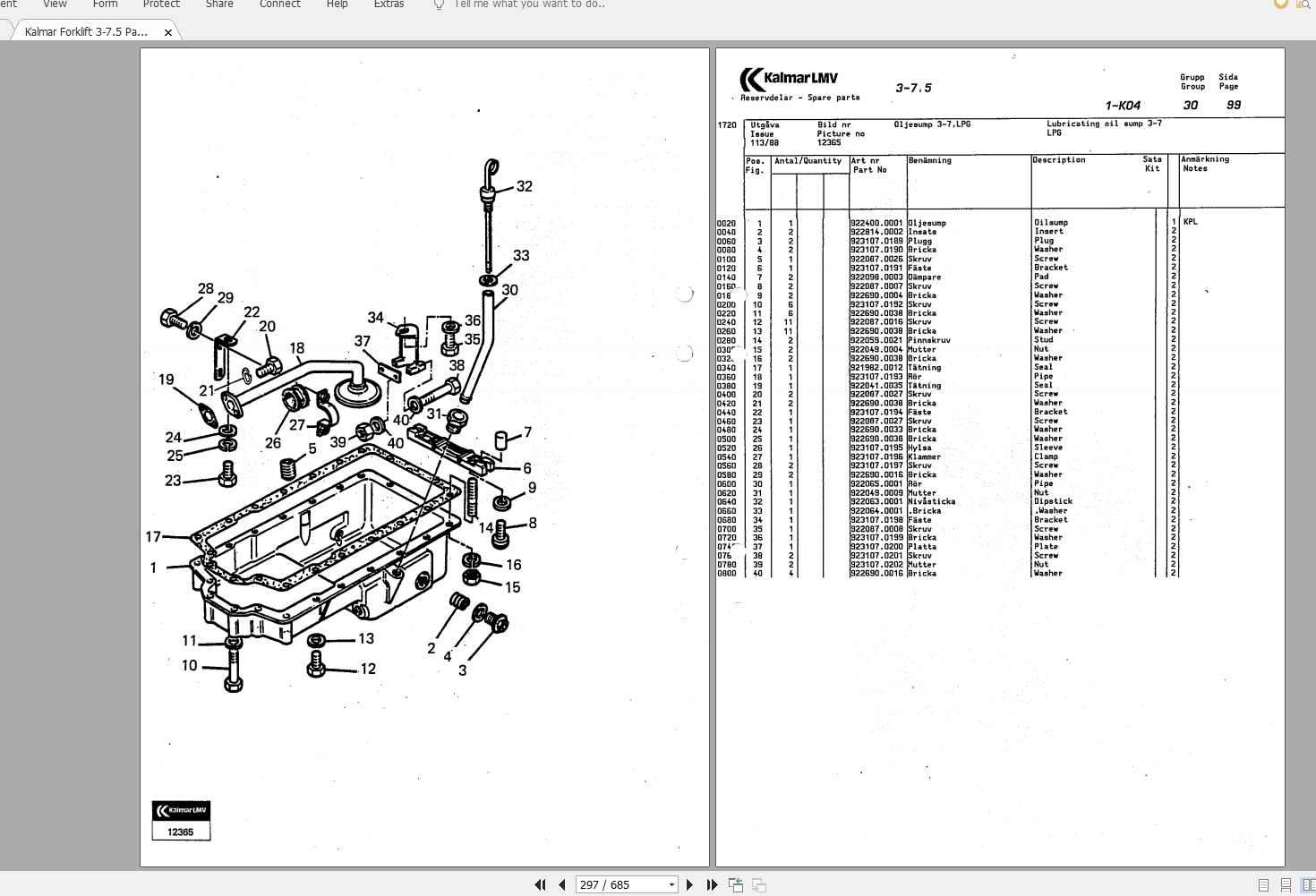Click the Protect menu button
The height and width of the screenshot is (896, 1316).
pos(161,5)
